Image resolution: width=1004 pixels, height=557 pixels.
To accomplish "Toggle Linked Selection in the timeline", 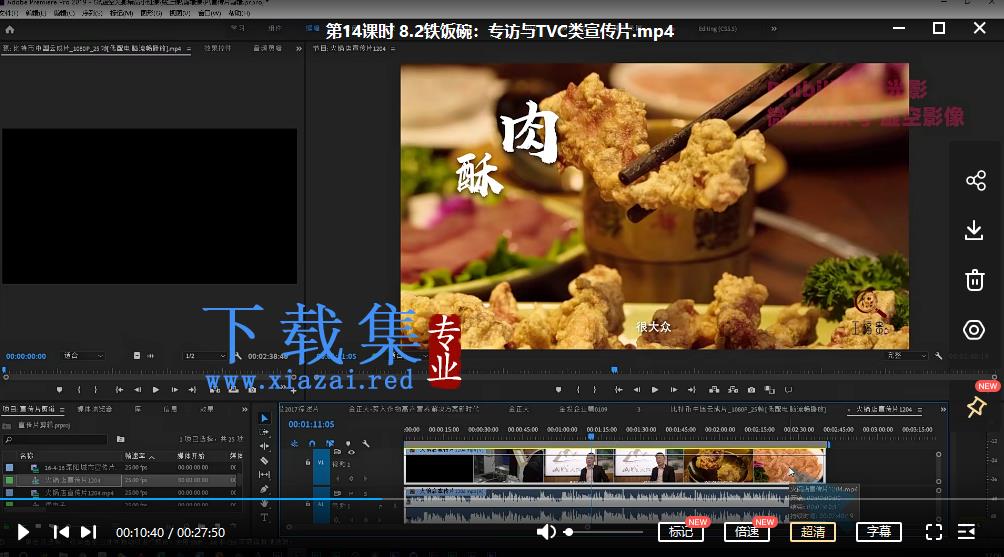I will pyautogui.click(x=330, y=443).
